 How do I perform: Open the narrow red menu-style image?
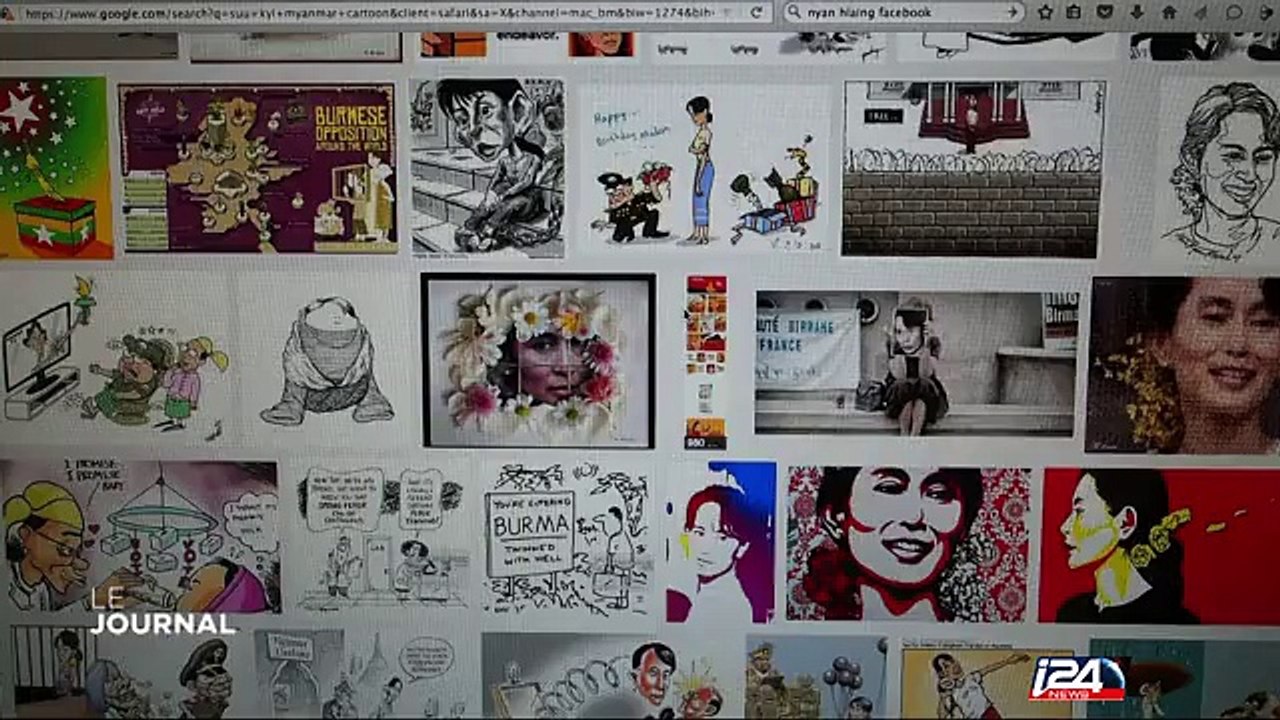point(706,362)
